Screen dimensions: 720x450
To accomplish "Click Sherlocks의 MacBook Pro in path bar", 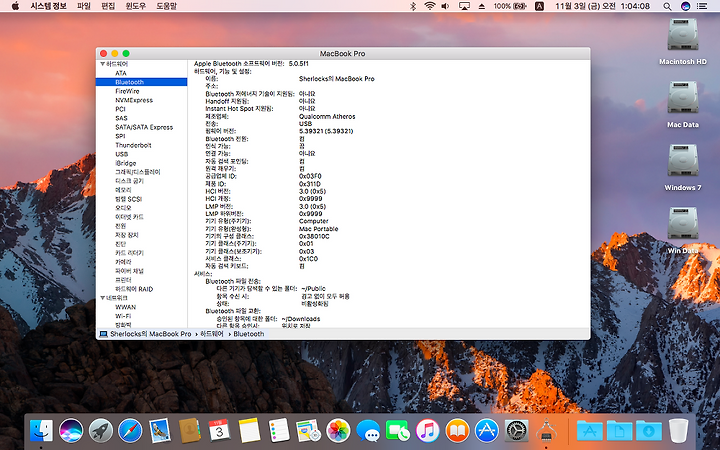I will (151, 334).
